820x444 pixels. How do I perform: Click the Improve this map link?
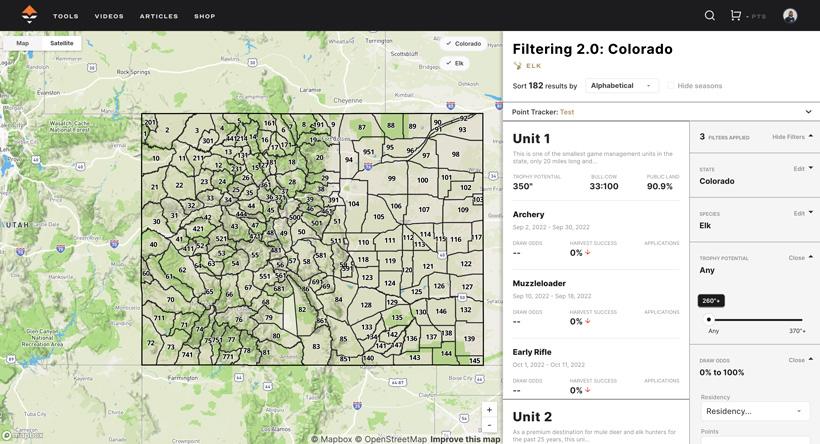coord(465,439)
